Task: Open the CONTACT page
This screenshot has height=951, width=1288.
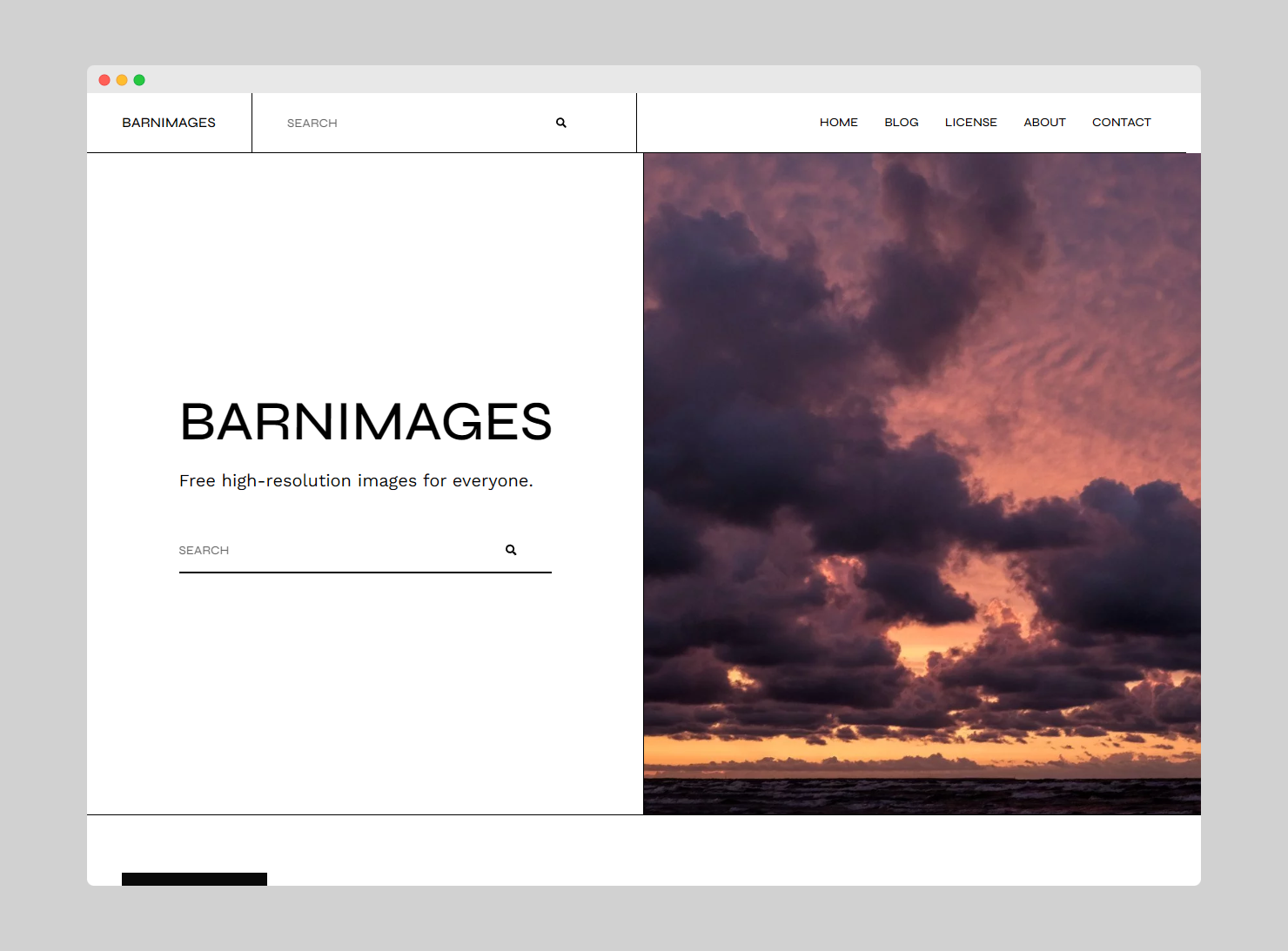Action: click(1121, 123)
